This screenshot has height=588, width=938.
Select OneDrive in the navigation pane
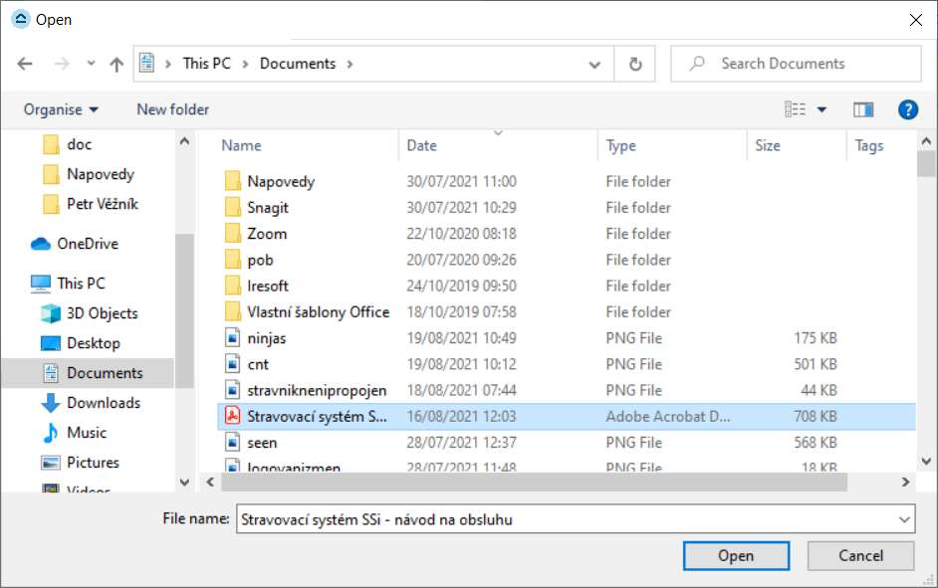point(75,243)
